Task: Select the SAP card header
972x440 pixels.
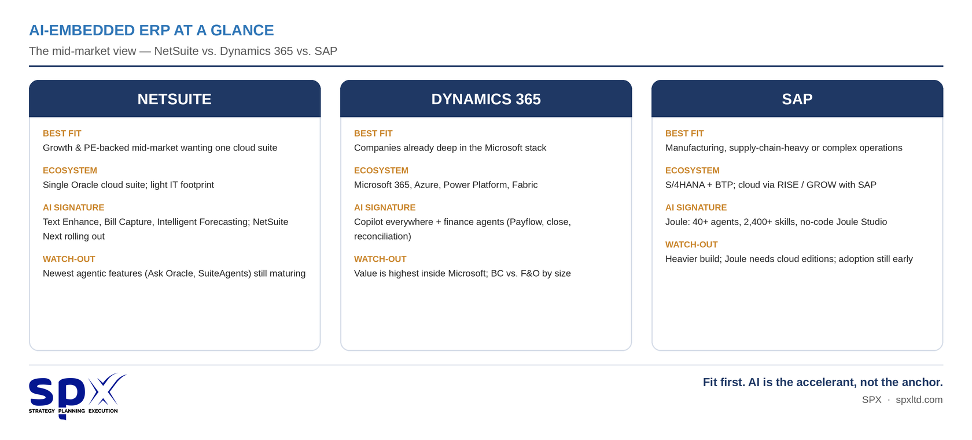Action: [x=797, y=99]
